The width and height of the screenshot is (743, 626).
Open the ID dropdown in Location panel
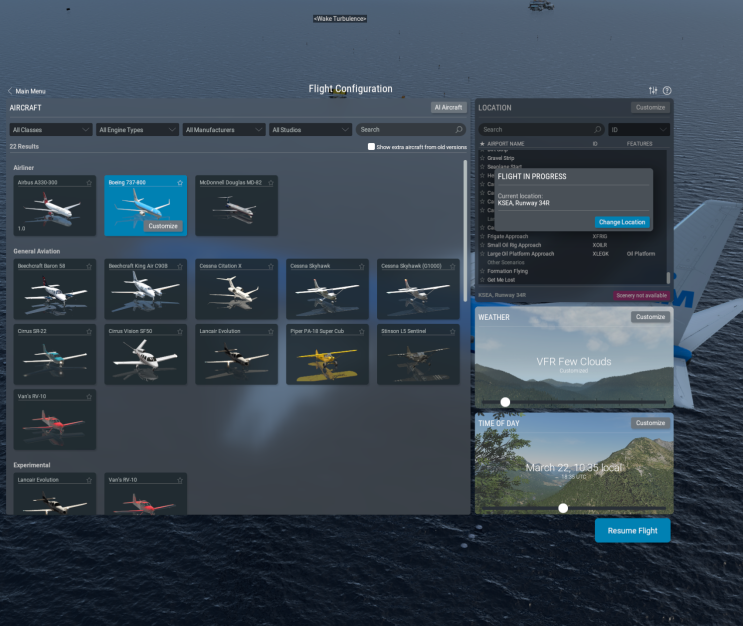[x=639, y=129]
